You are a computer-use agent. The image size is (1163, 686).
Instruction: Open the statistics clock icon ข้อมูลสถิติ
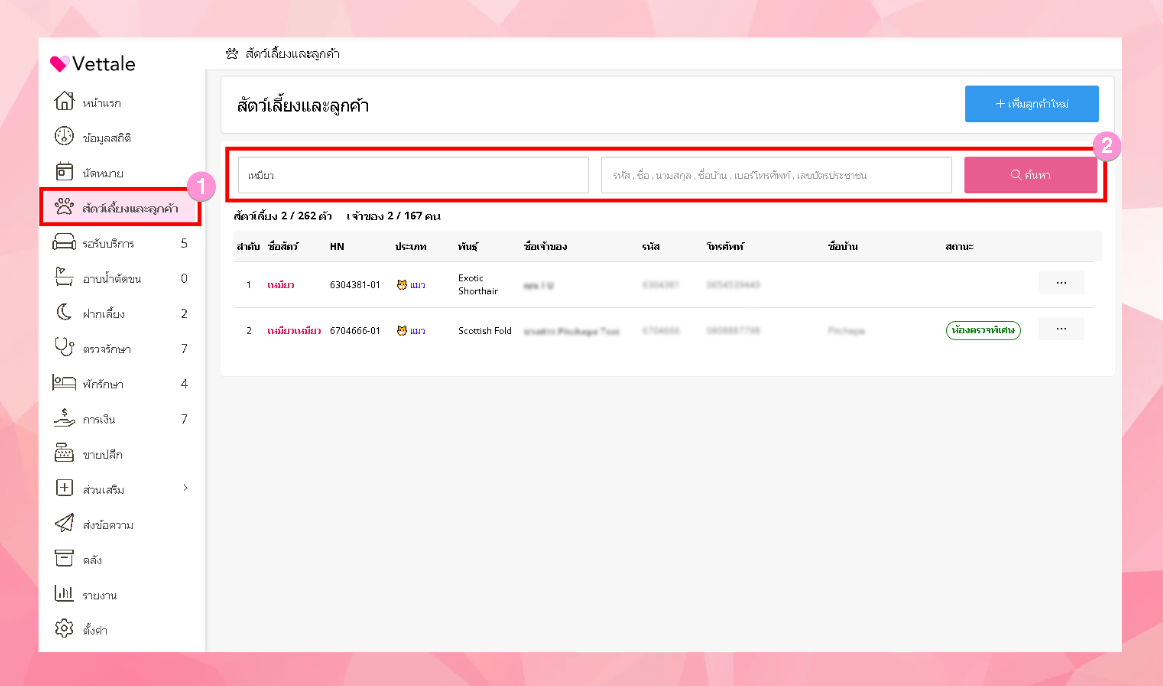[65, 136]
